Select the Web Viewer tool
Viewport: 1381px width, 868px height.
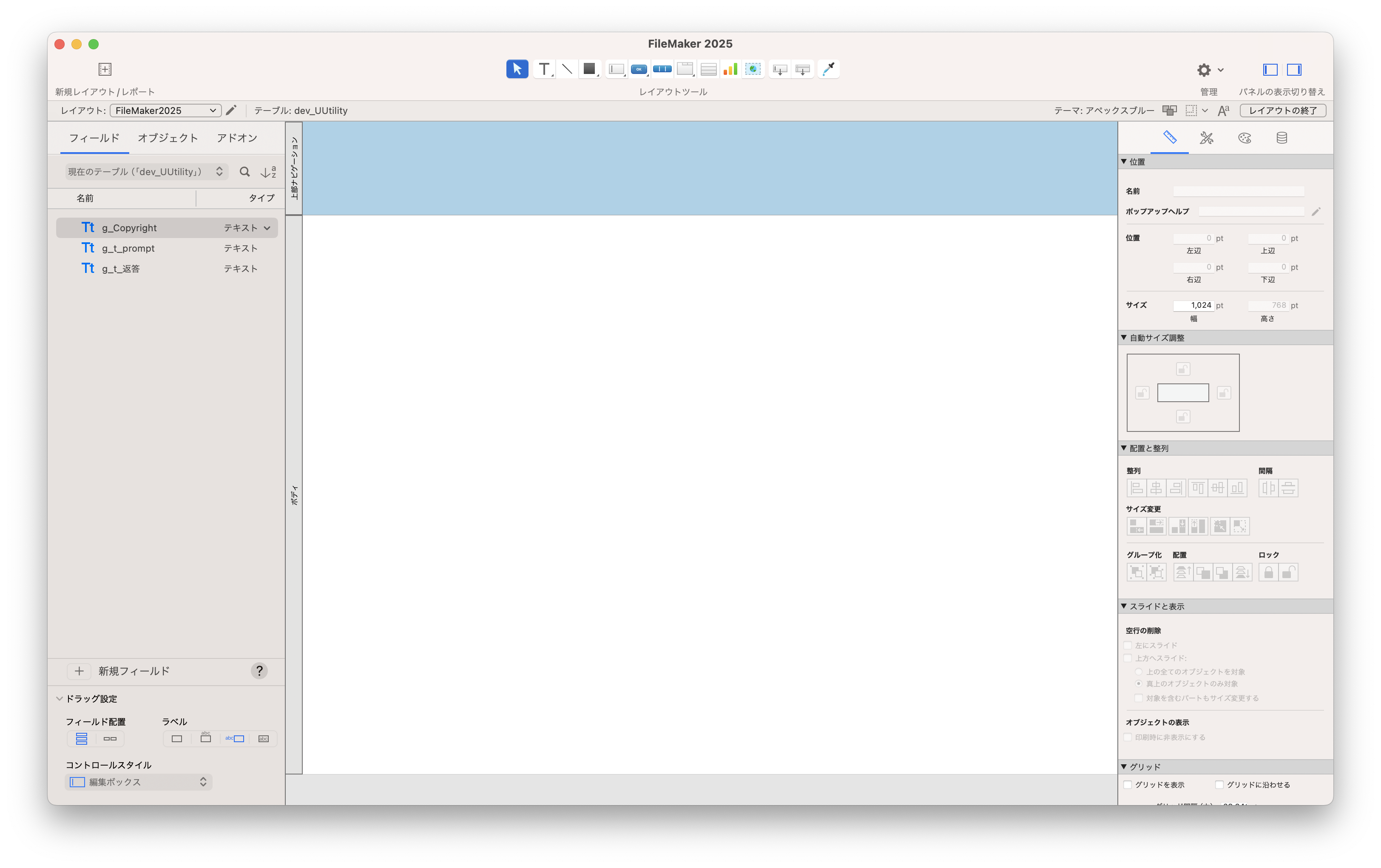[753, 69]
